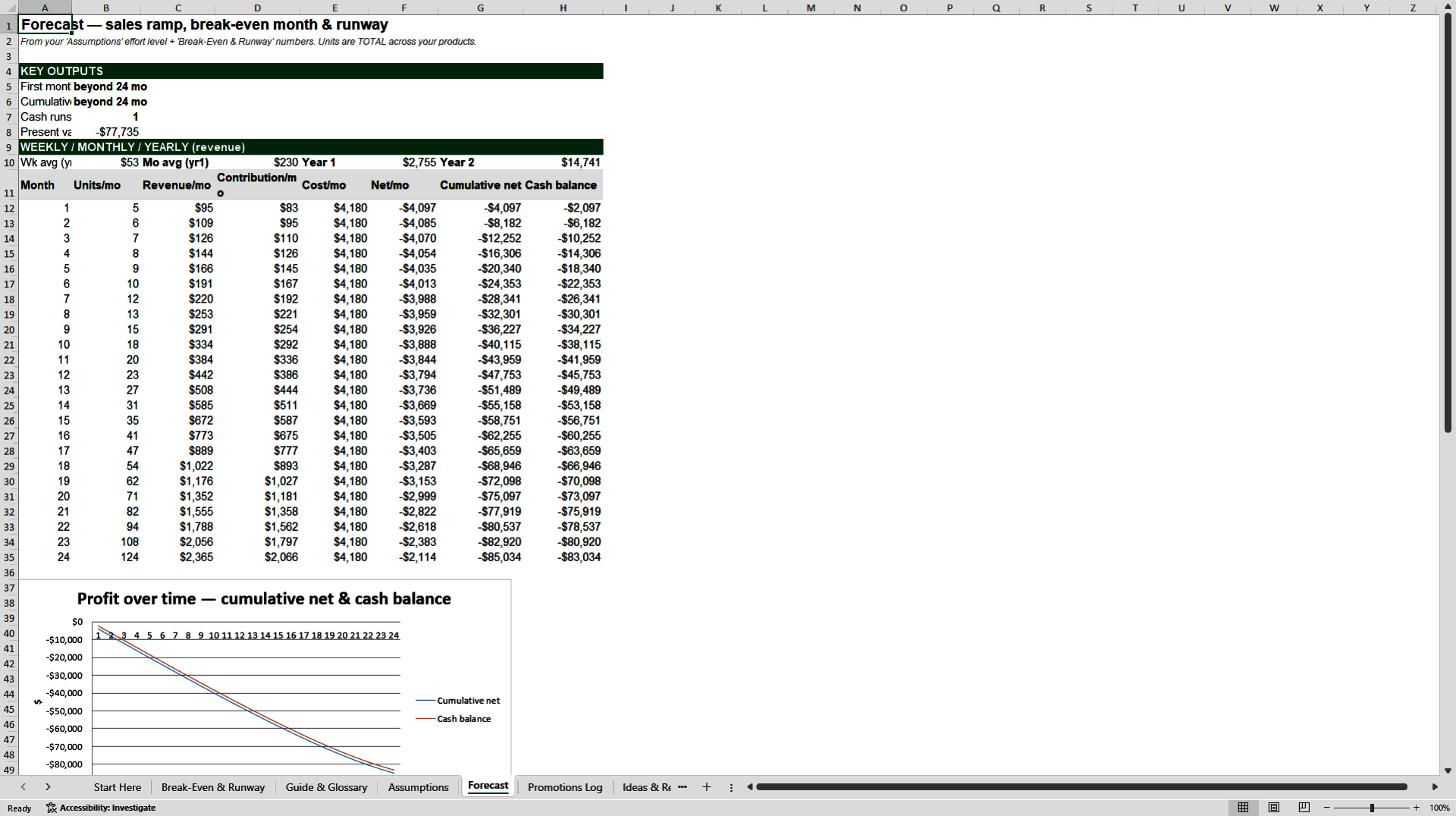Click Cumulative net legend entry
The width and height of the screenshot is (1456, 816).
pyautogui.click(x=458, y=701)
